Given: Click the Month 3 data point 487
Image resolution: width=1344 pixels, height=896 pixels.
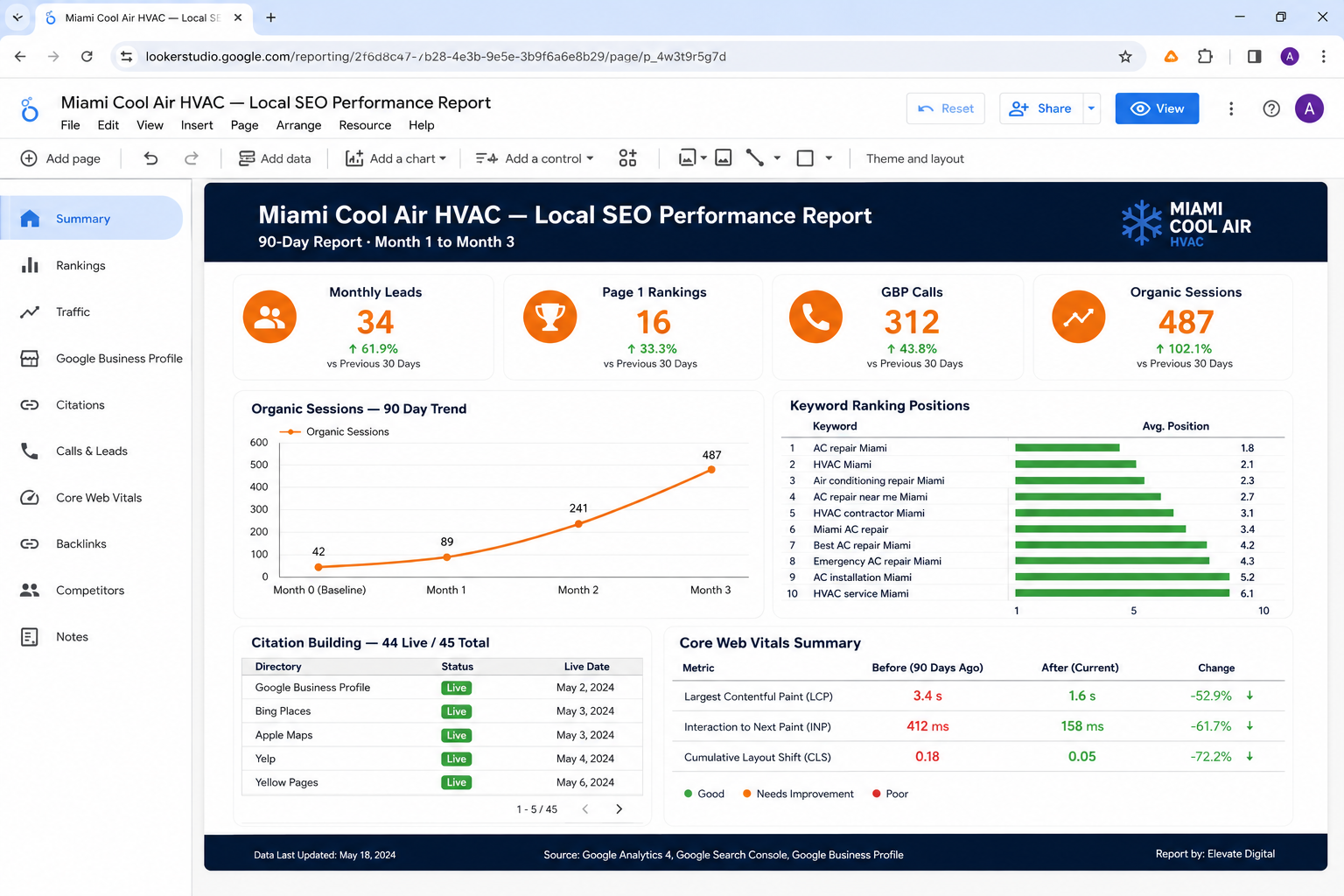Looking at the screenshot, I should [x=711, y=470].
